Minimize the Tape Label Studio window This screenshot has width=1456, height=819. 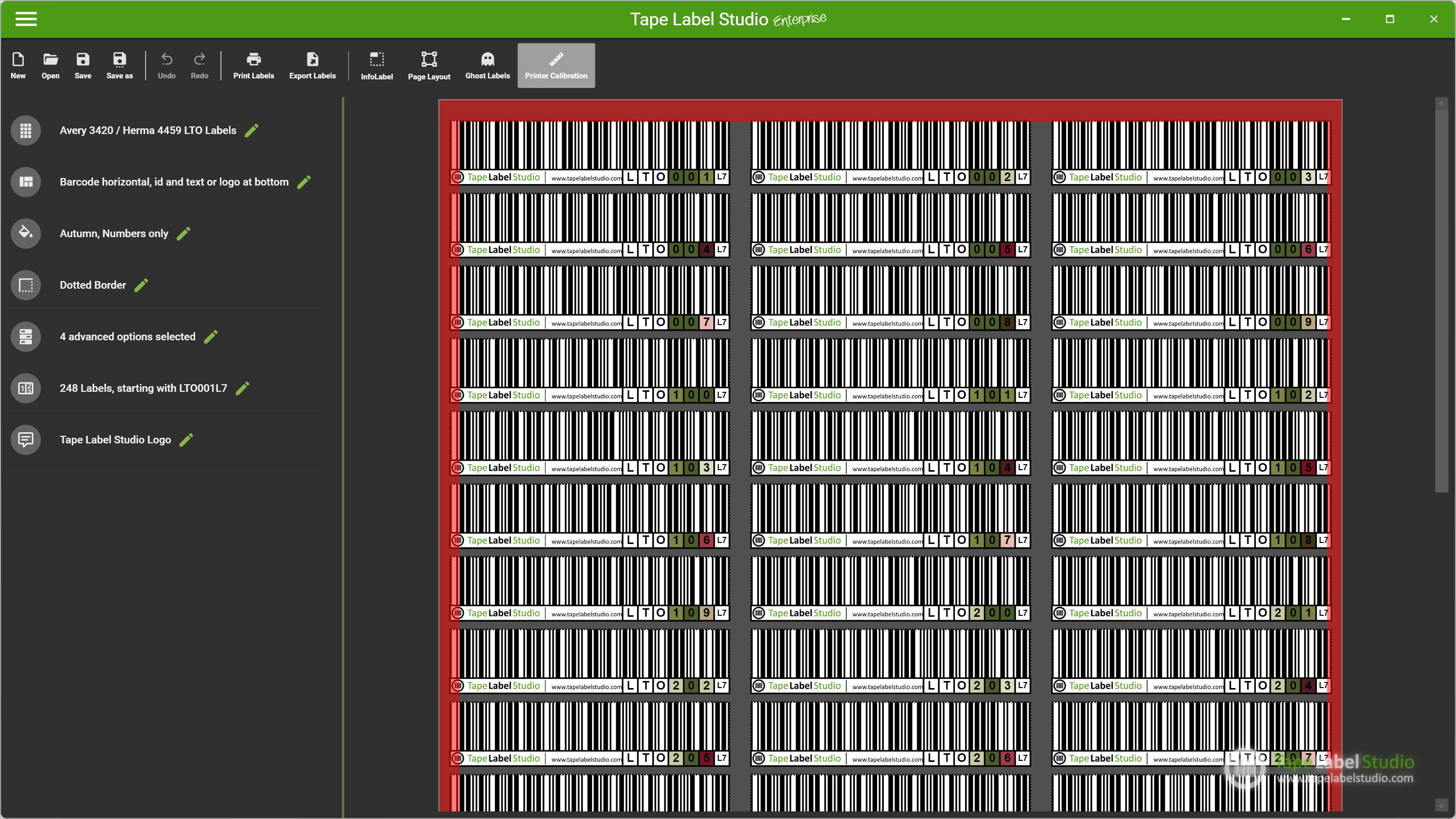coord(1346,19)
